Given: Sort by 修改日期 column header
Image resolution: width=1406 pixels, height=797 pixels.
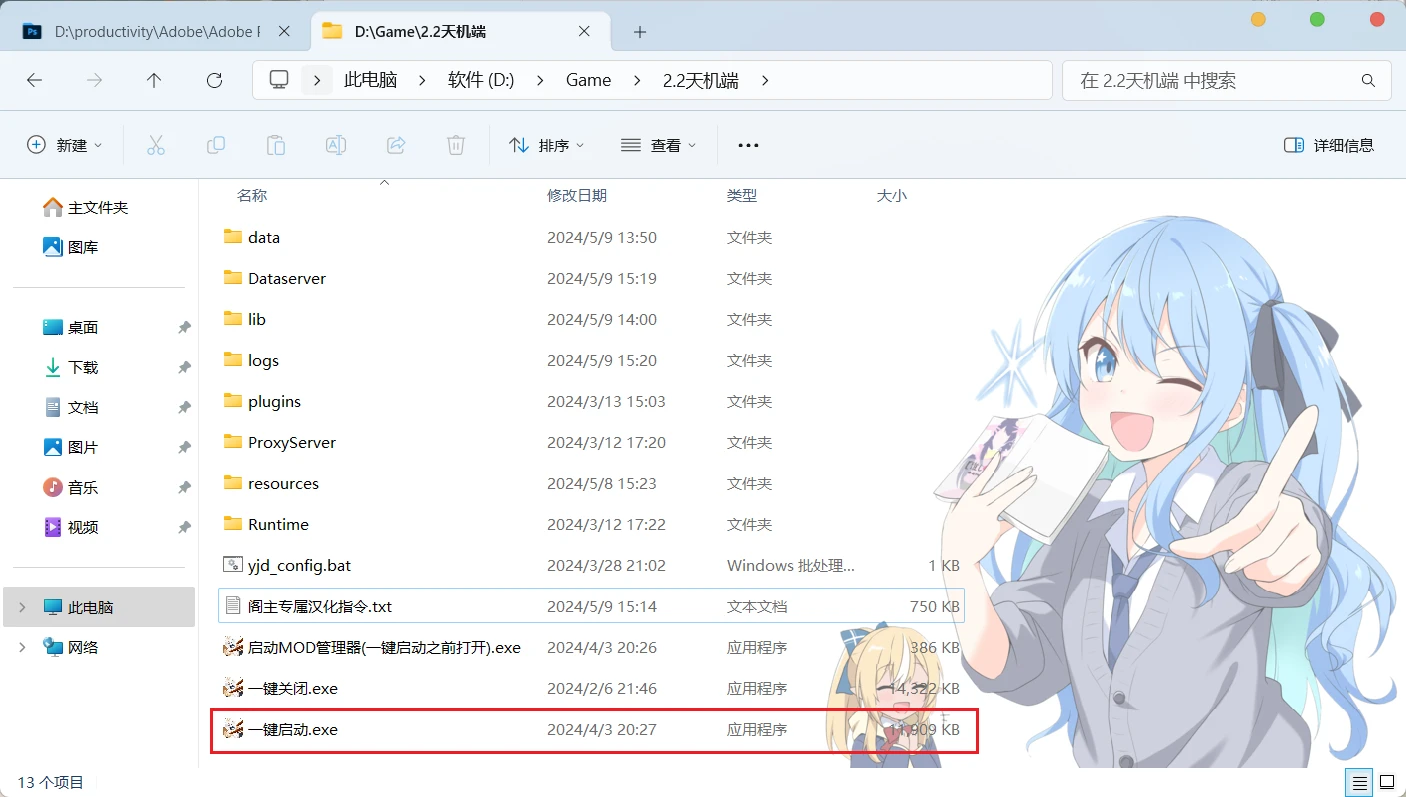Looking at the screenshot, I should (577, 196).
